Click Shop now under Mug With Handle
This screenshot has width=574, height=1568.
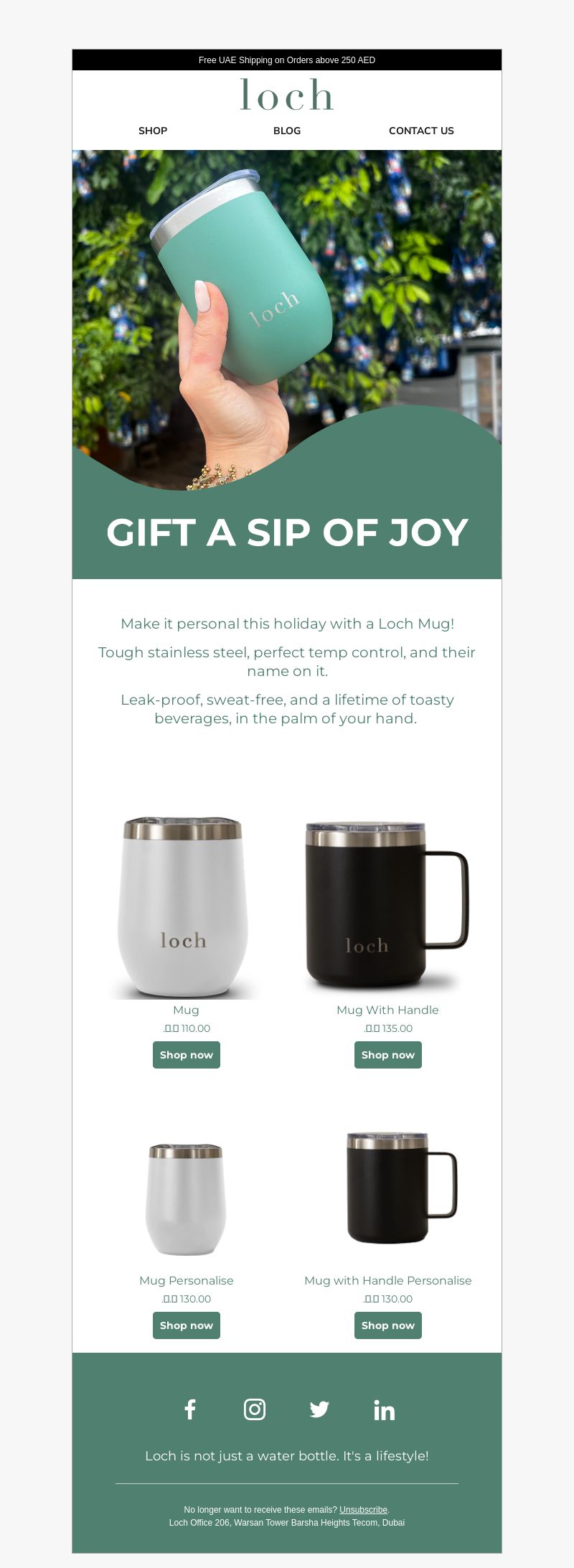coord(388,1055)
